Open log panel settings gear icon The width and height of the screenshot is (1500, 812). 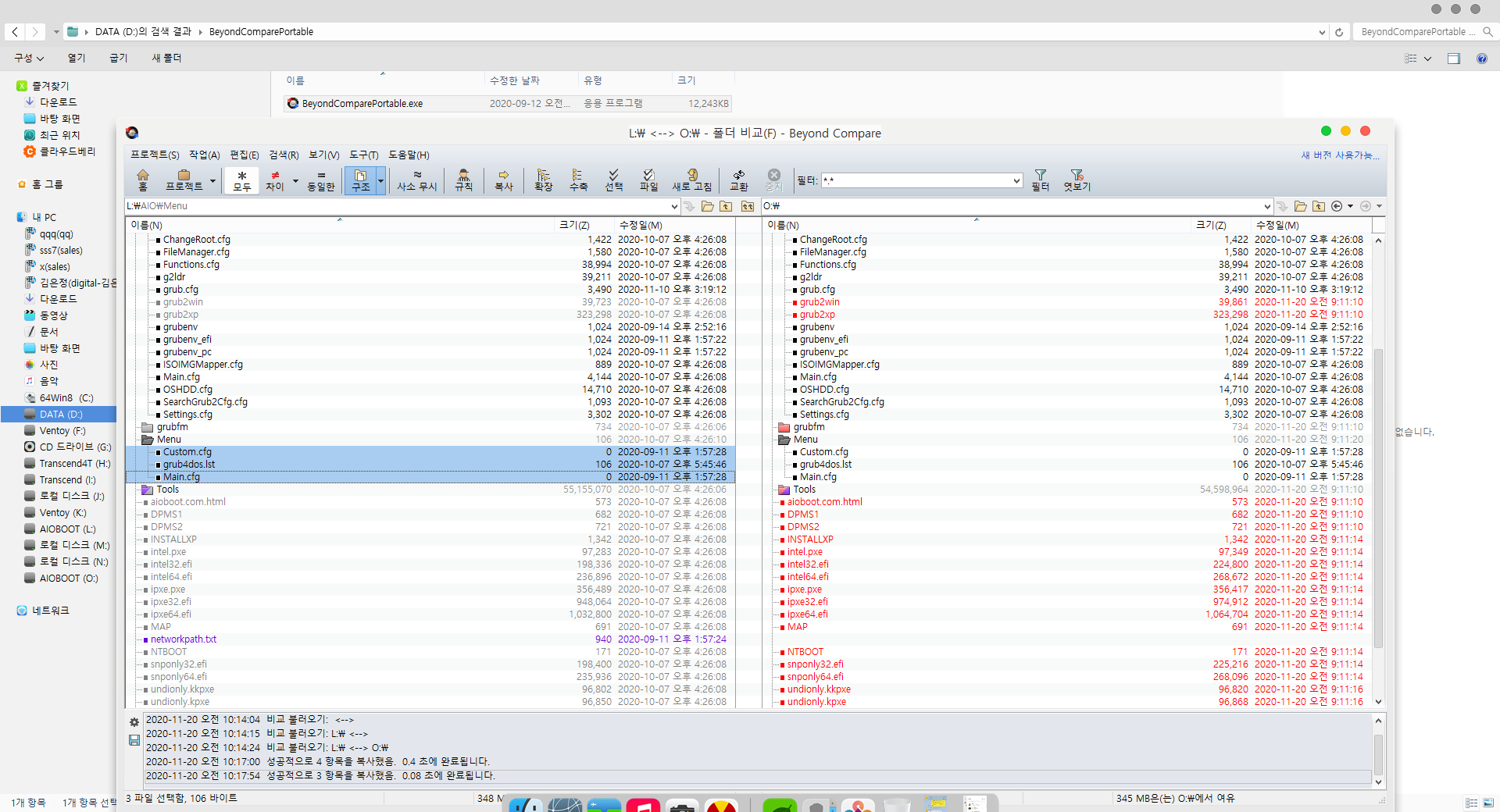134,723
